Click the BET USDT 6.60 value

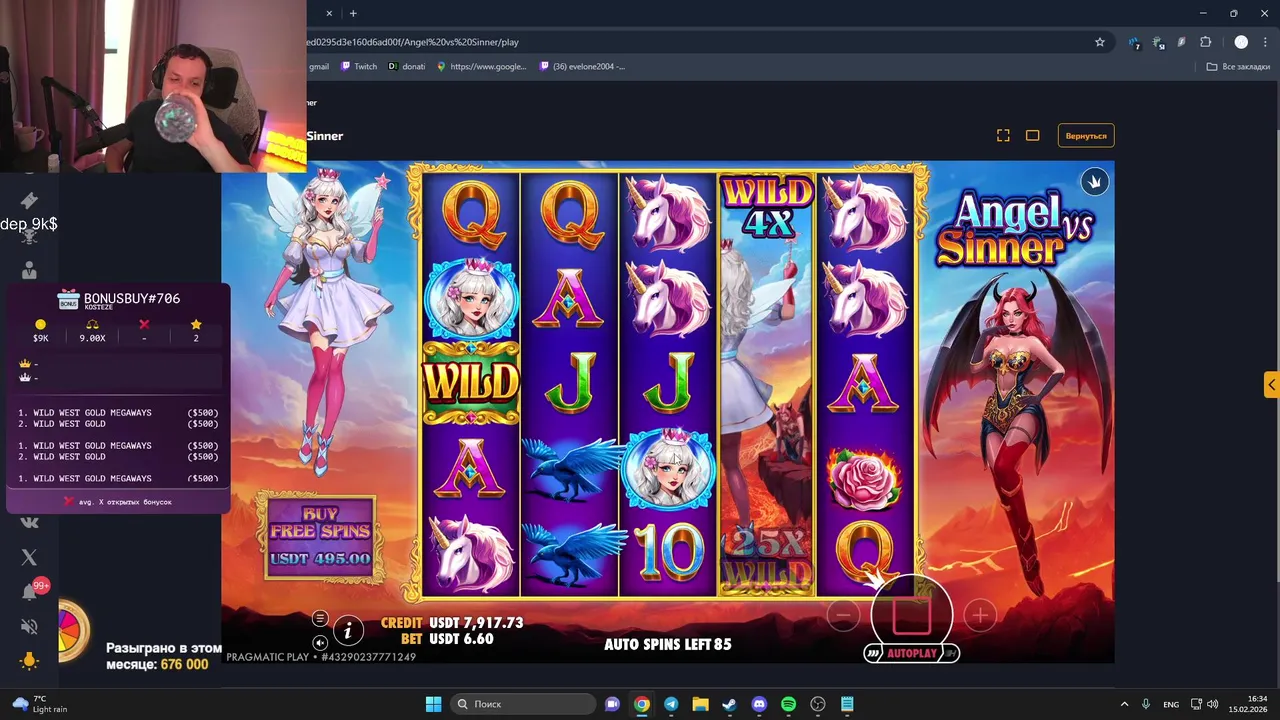tap(461, 638)
